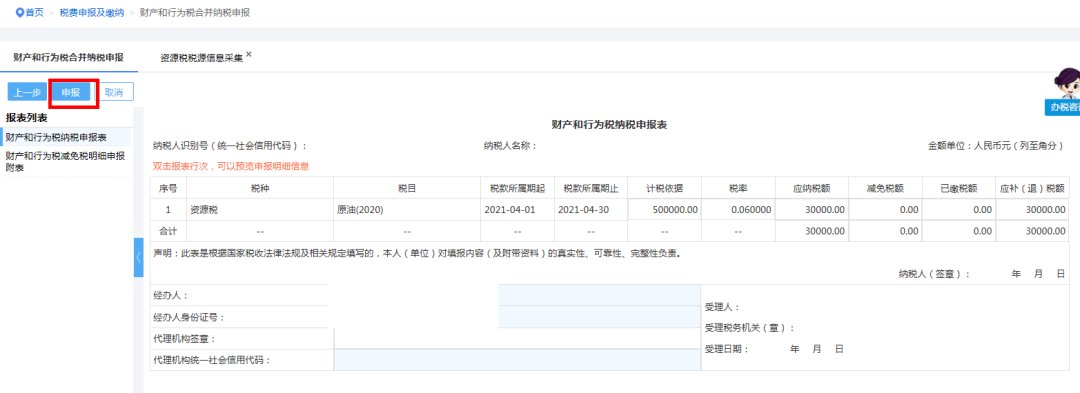Switch to 资源税税源信息采集 tab
The height and width of the screenshot is (393, 1080).
click(201, 59)
